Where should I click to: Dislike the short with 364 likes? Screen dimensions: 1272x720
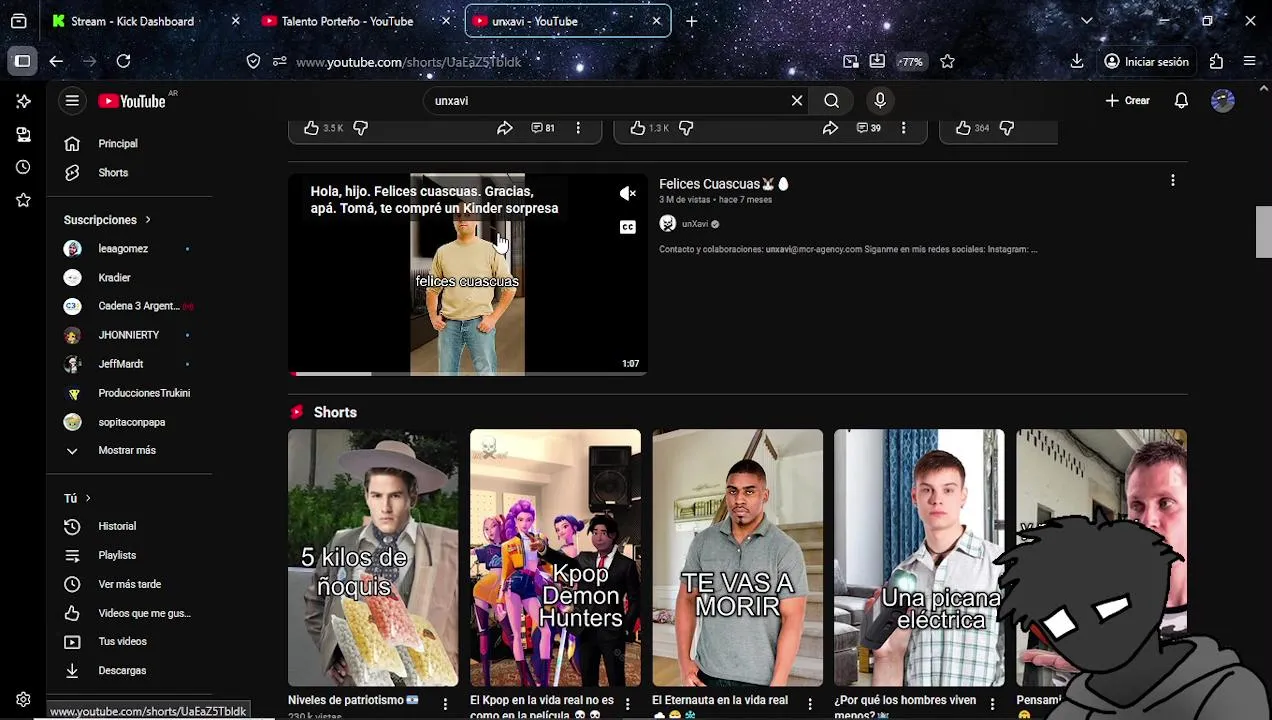coord(1007,128)
